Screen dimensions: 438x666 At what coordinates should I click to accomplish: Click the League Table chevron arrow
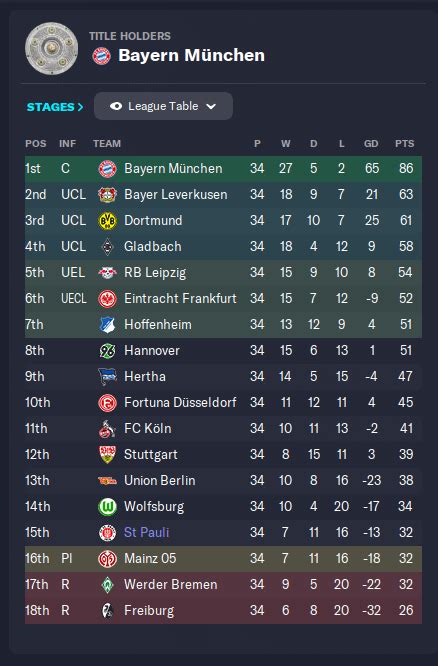211,107
